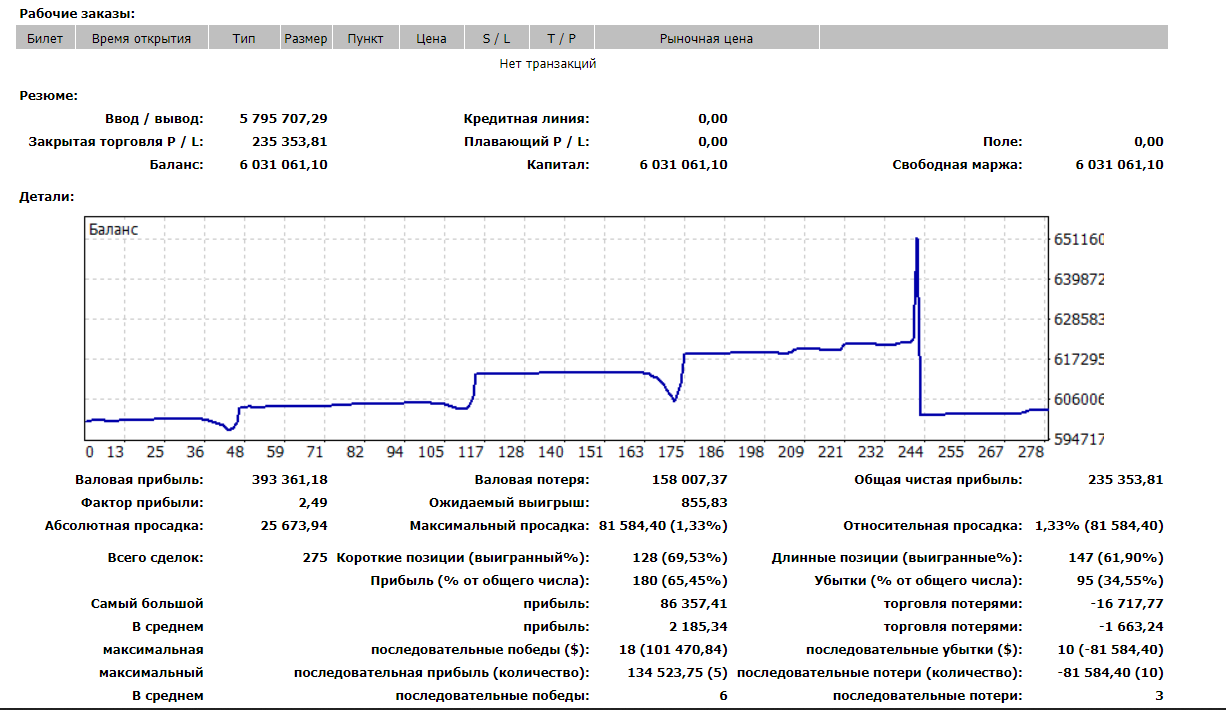This screenshot has width=1226, height=710.
Task: Click the 'Пункт' column header
Action: click(x=365, y=39)
